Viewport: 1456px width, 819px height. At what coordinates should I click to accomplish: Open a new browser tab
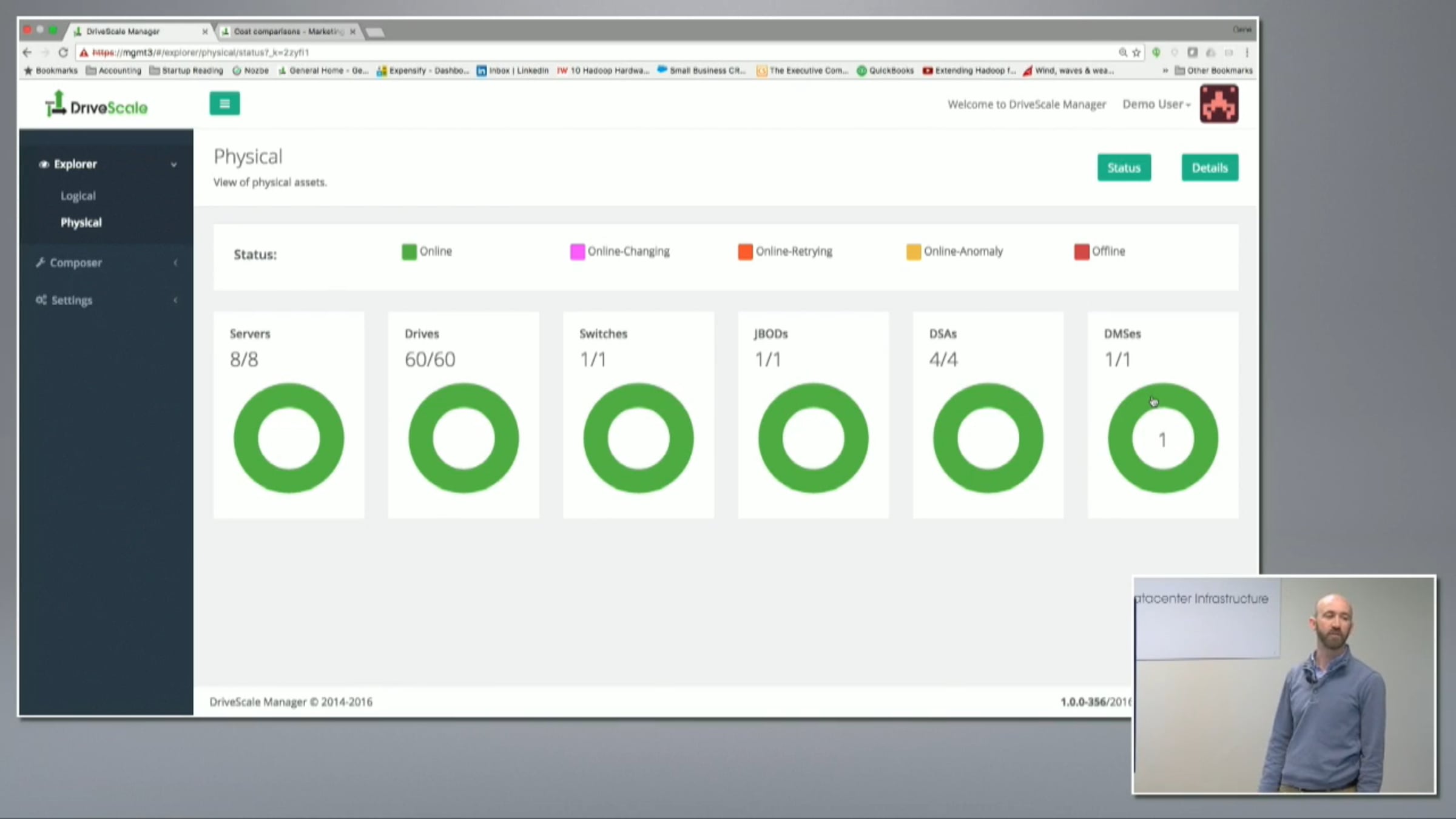[375, 32]
